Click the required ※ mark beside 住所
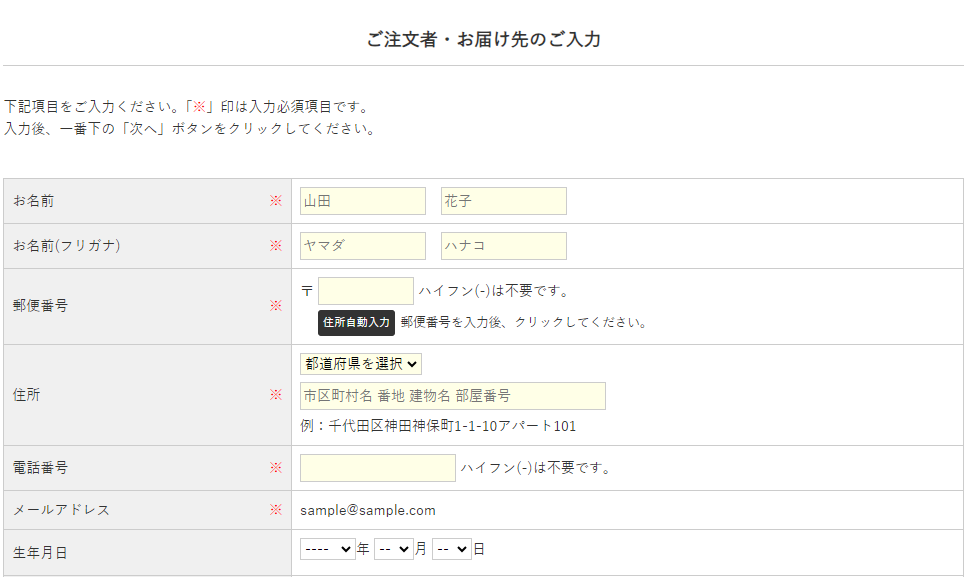This screenshot has width=969, height=577. (x=276, y=395)
